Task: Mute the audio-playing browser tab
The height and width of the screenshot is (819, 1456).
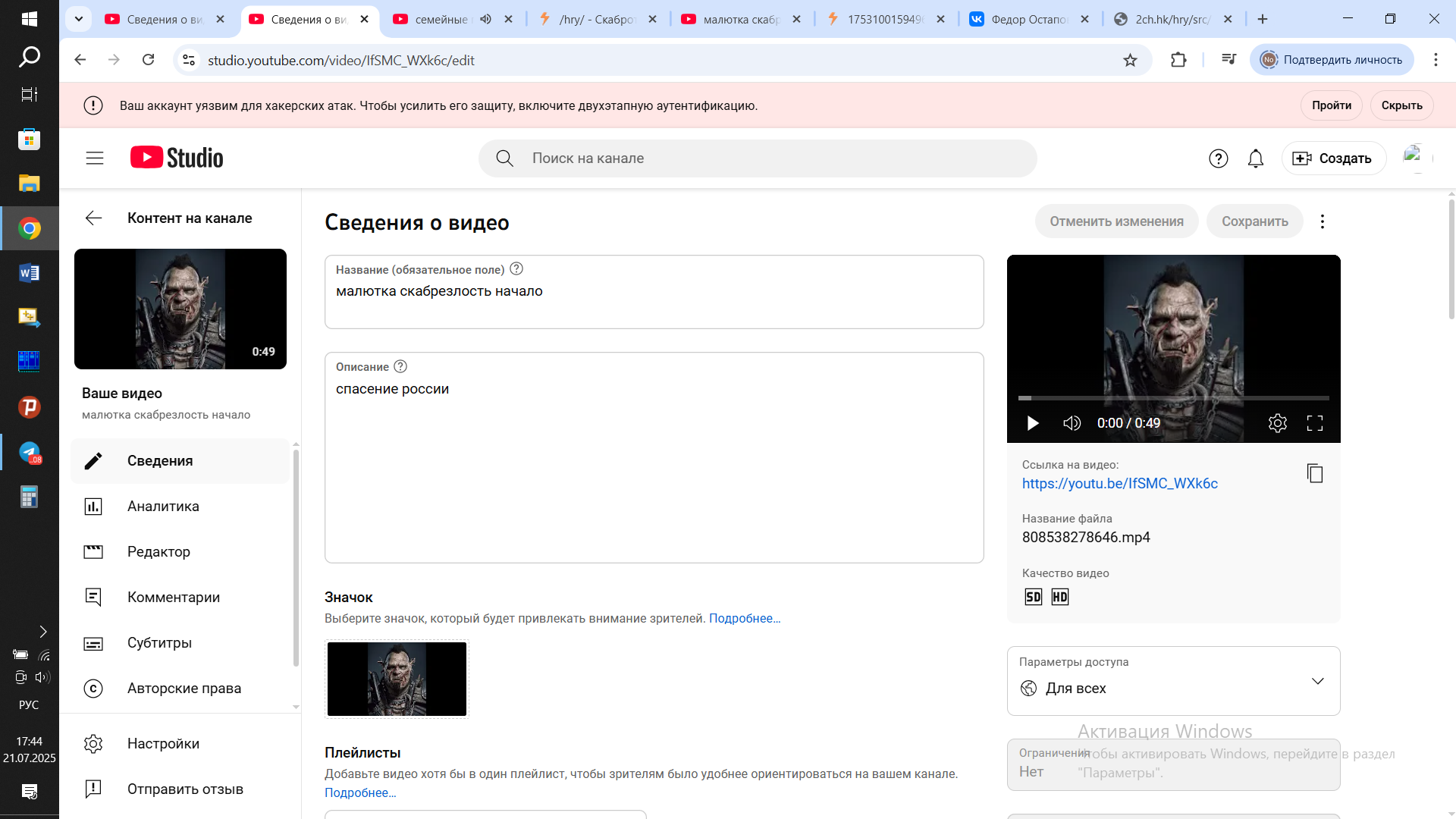Action: 486,19
